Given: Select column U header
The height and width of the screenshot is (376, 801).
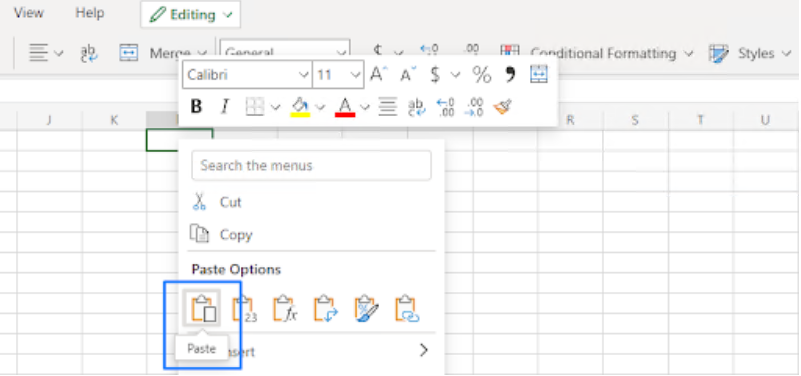Looking at the screenshot, I should pyautogui.click(x=765, y=120).
